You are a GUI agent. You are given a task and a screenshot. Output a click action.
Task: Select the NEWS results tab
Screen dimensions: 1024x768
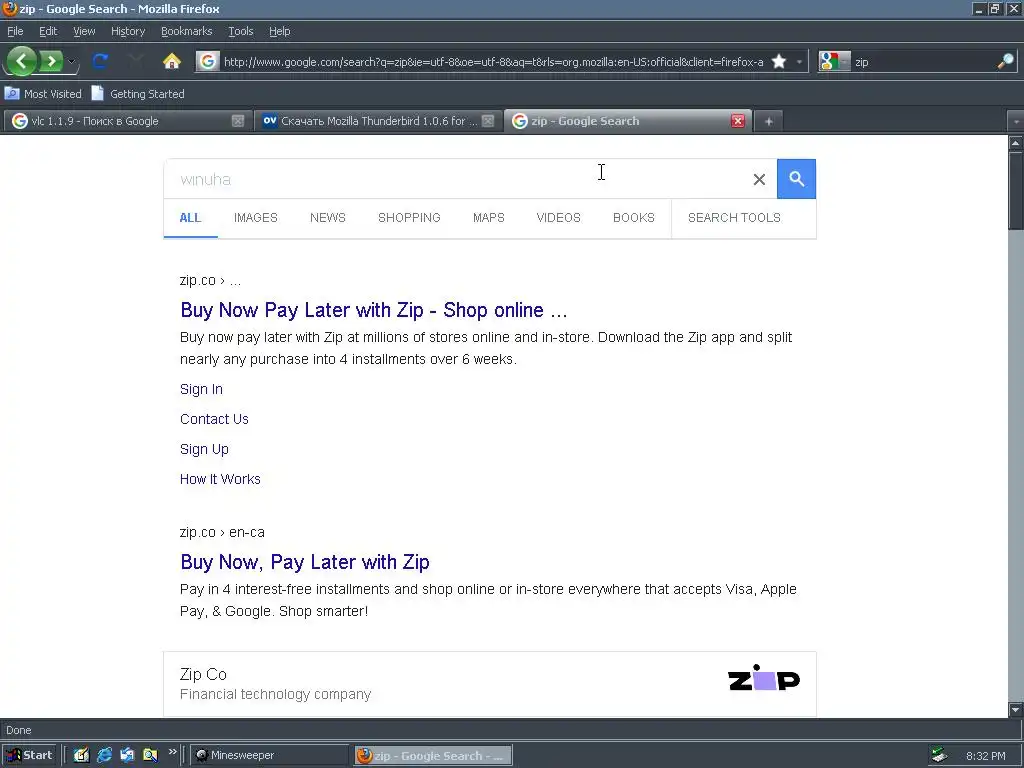[x=328, y=217]
